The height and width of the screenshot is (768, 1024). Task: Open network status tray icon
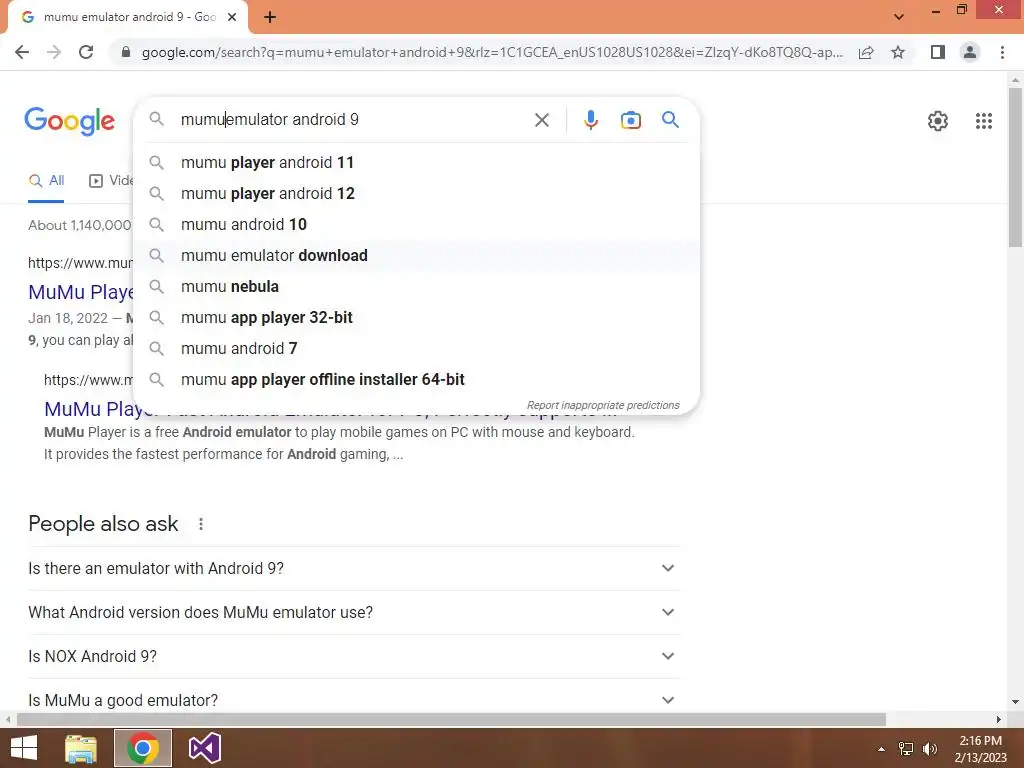(906, 749)
